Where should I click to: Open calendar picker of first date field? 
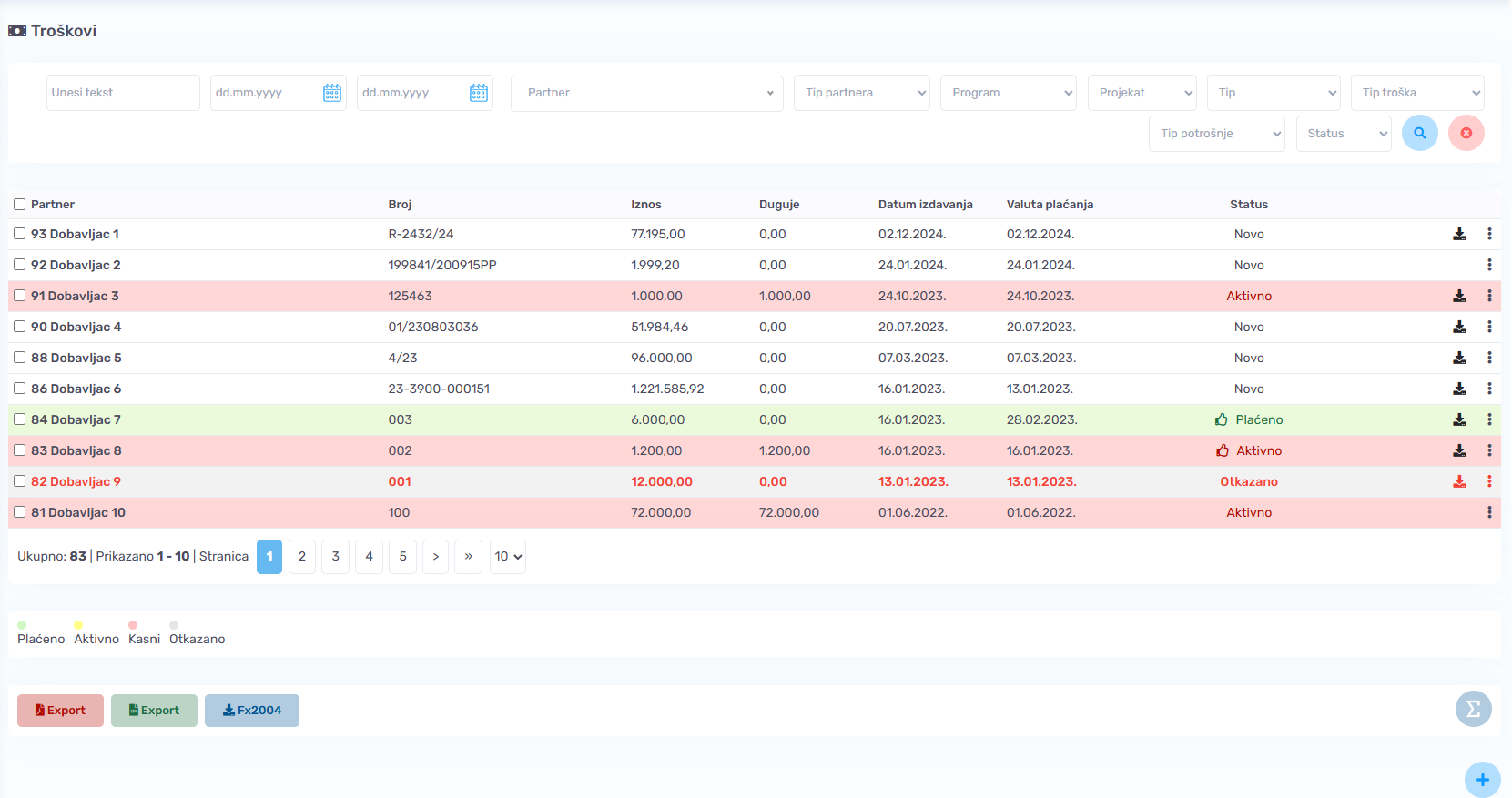(332, 93)
